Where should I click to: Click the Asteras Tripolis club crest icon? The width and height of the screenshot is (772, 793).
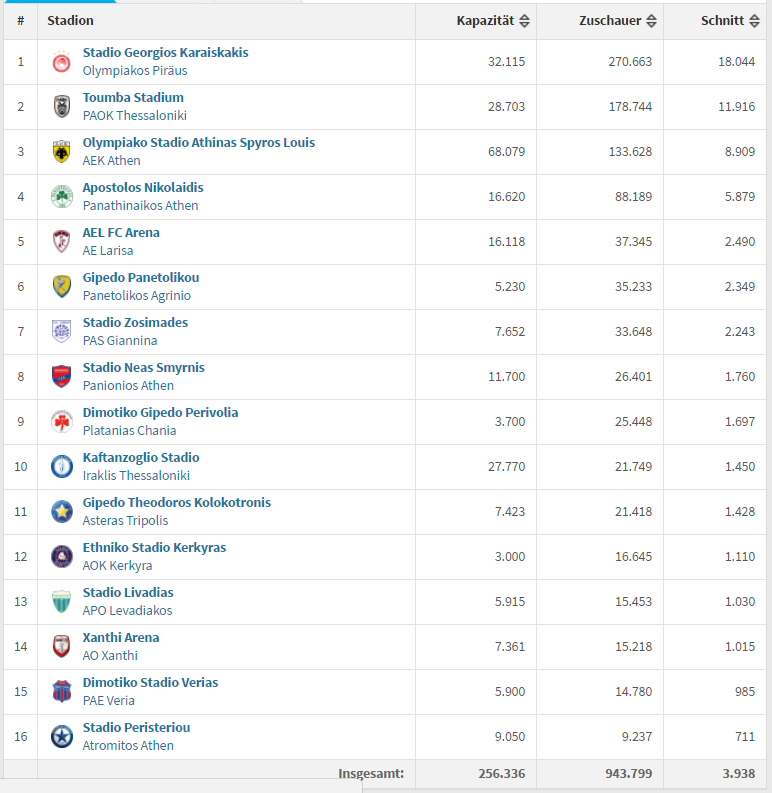(62, 512)
